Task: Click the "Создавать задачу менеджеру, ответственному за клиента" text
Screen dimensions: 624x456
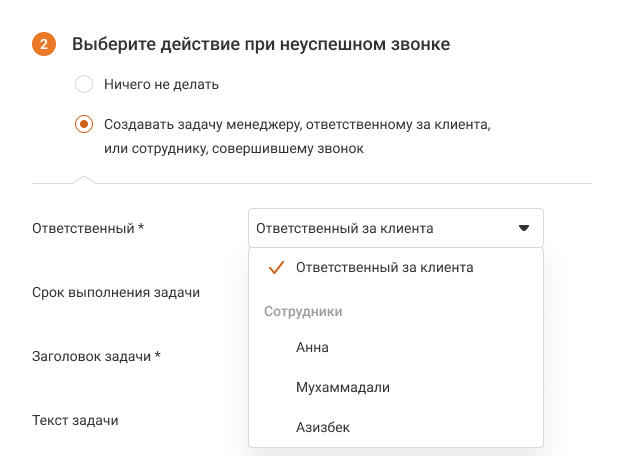Action: [x=295, y=125]
